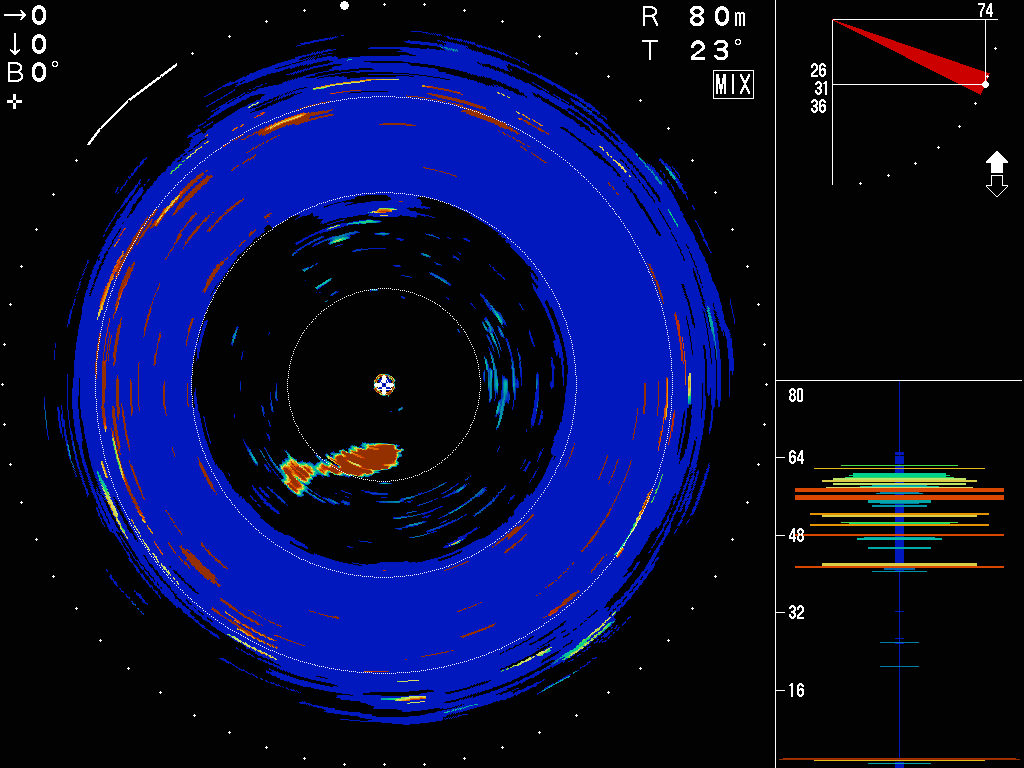Click the white north marker dot at top

pos(344,6)
